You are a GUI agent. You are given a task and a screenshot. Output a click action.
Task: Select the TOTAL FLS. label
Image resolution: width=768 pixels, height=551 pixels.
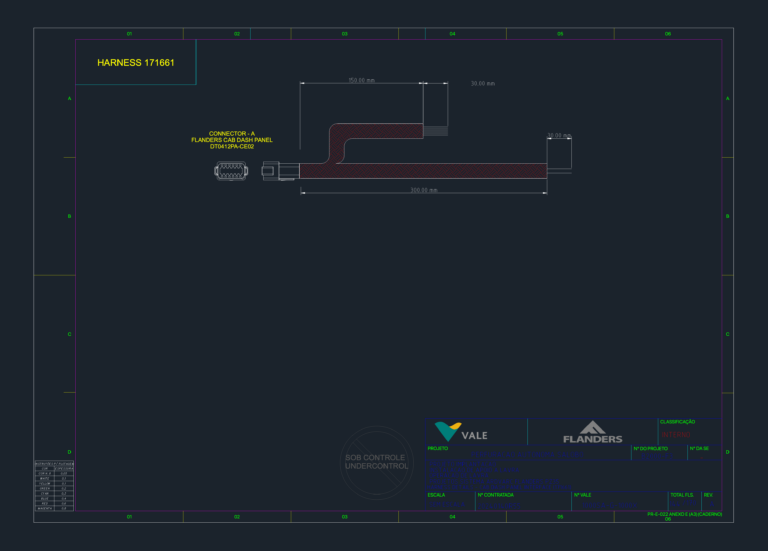tap(682, 495)
